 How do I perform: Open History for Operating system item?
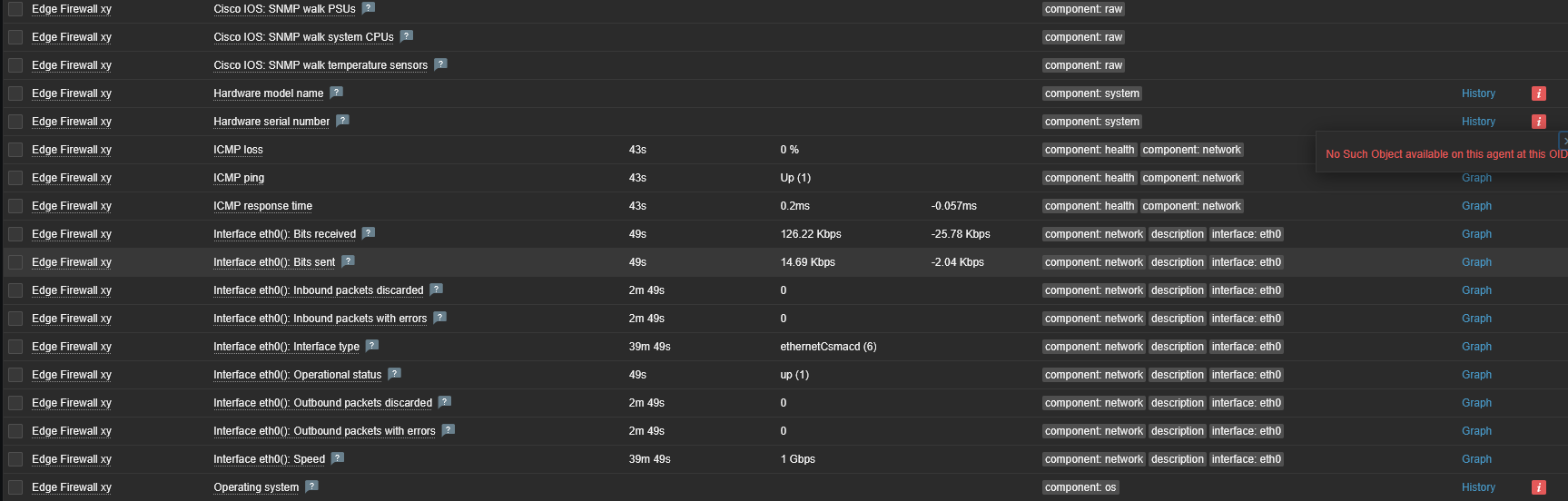click(1478, 487)
